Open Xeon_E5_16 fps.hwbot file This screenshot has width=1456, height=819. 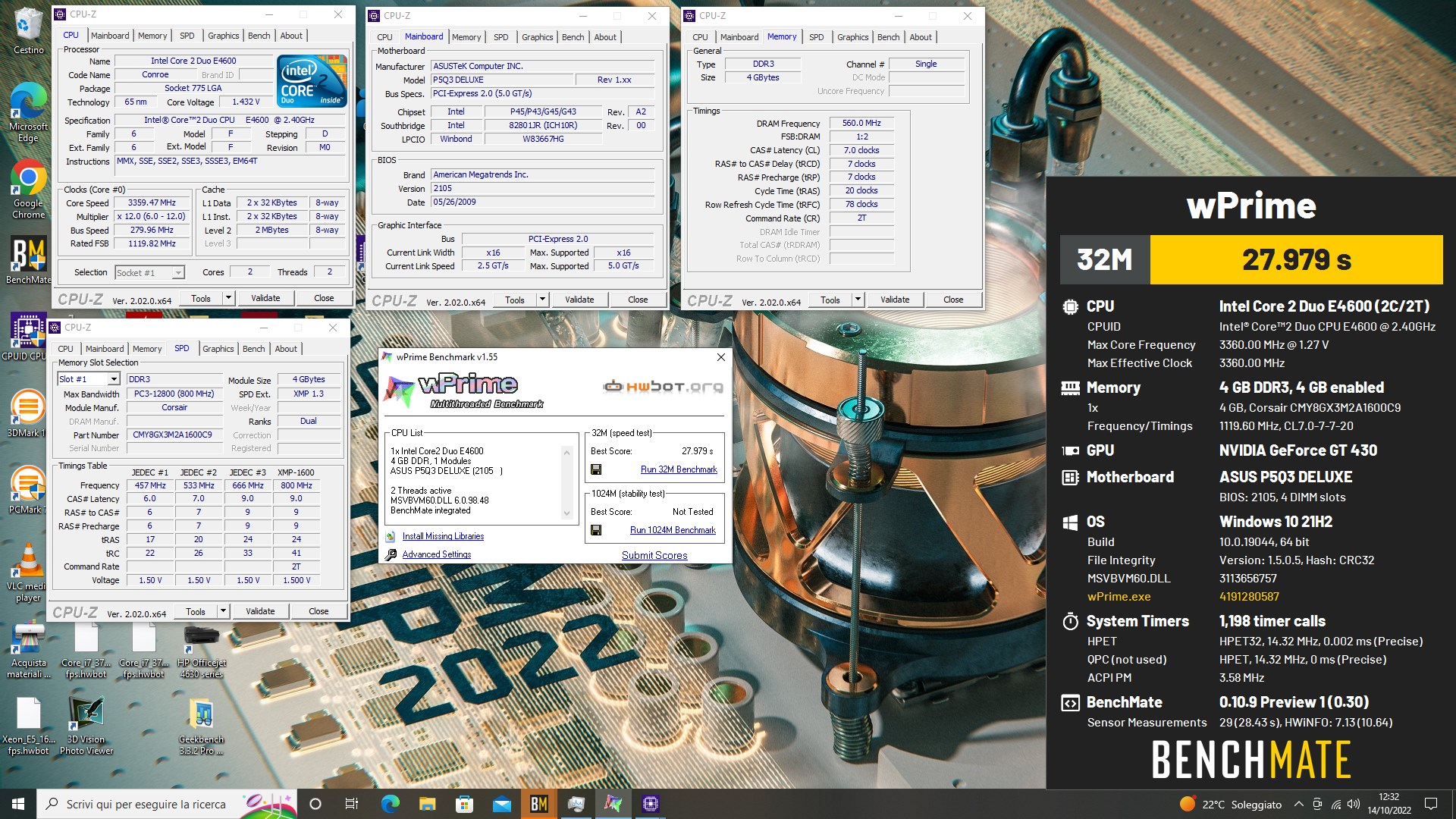29,726
